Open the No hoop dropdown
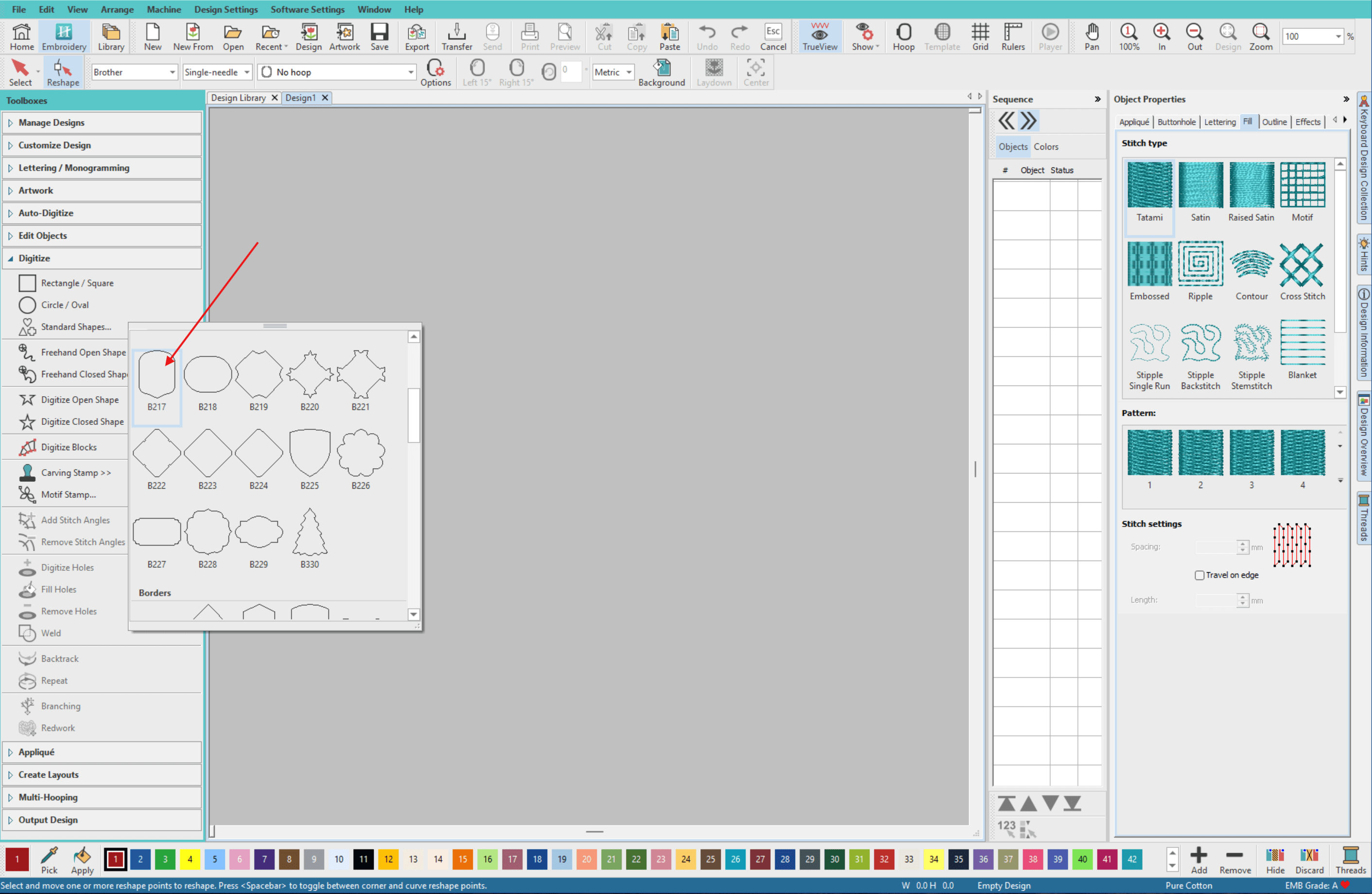Image resolution: width=1372 pixels, height=894 pixels. [x=337, y=72]
